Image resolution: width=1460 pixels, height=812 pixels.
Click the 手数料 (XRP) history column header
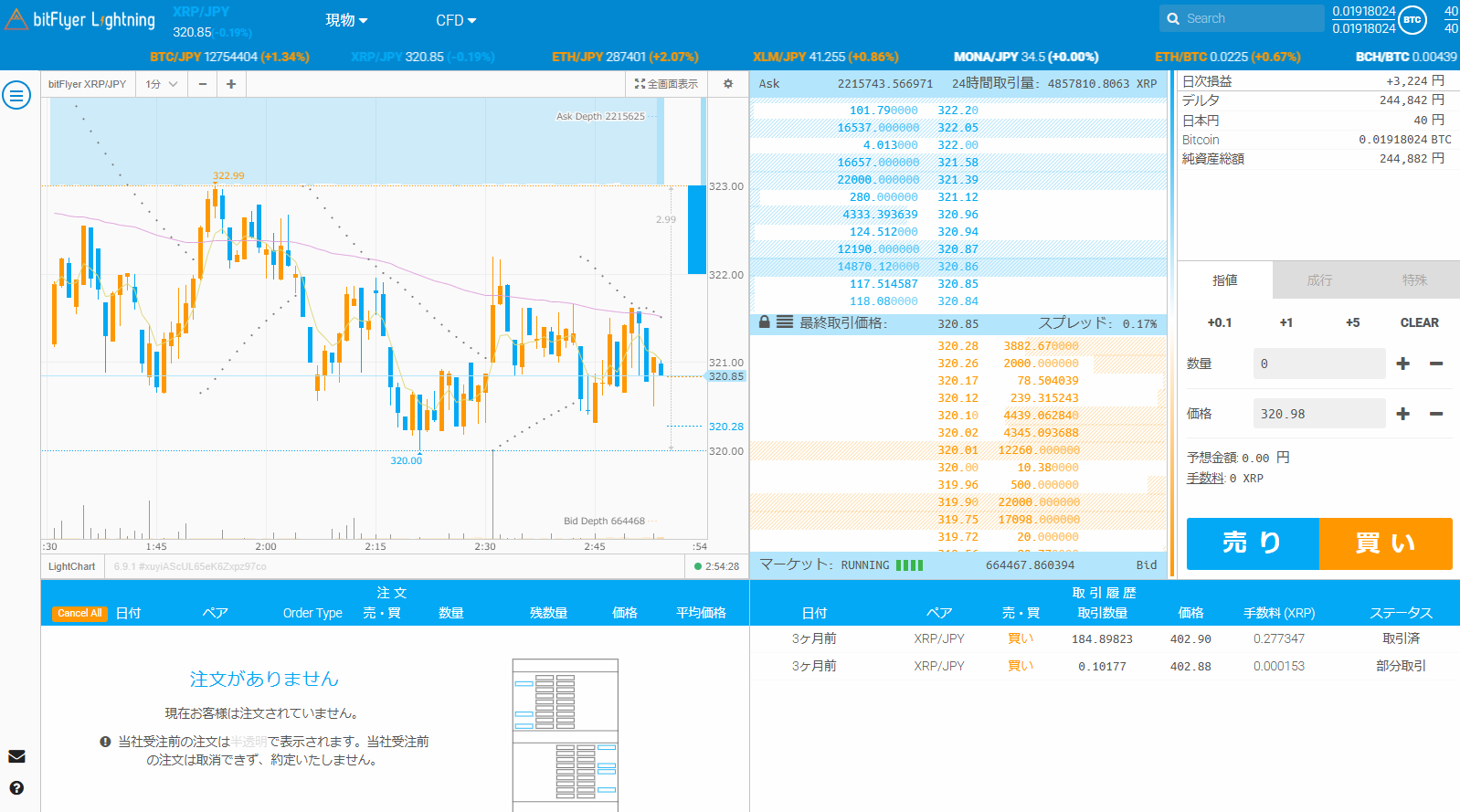(x=1279, y=613)
